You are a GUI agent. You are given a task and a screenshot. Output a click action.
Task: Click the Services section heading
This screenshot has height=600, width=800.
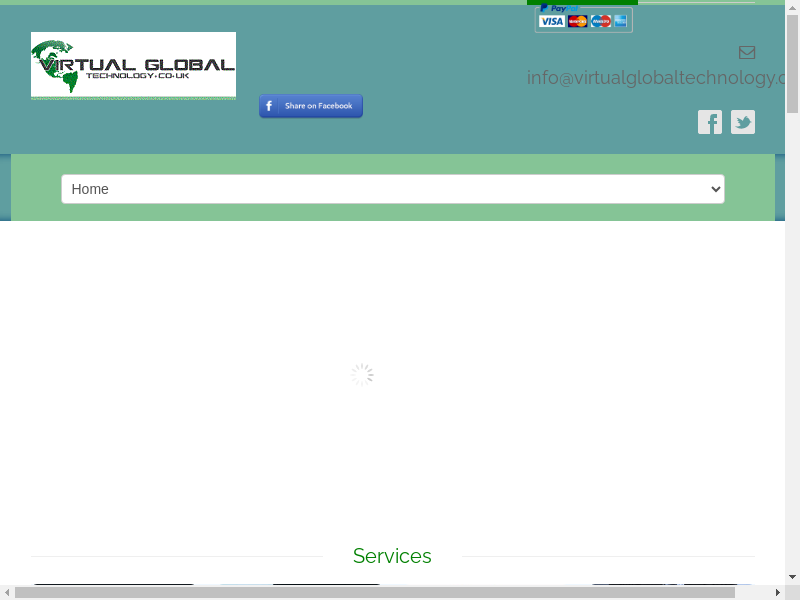[x=392, y=556]
